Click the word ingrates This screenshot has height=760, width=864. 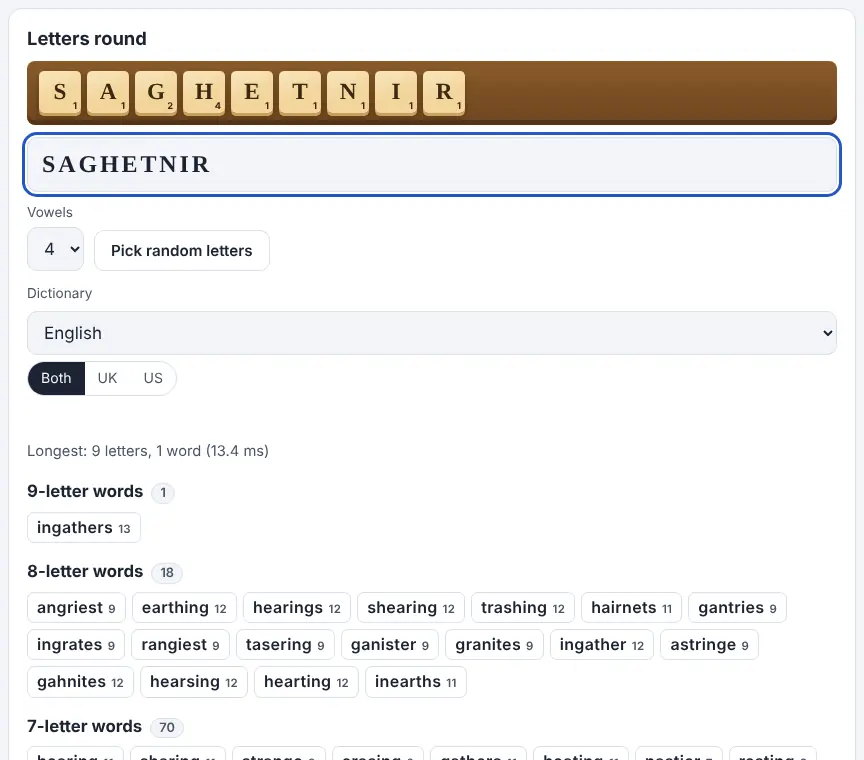coord(76,645)
